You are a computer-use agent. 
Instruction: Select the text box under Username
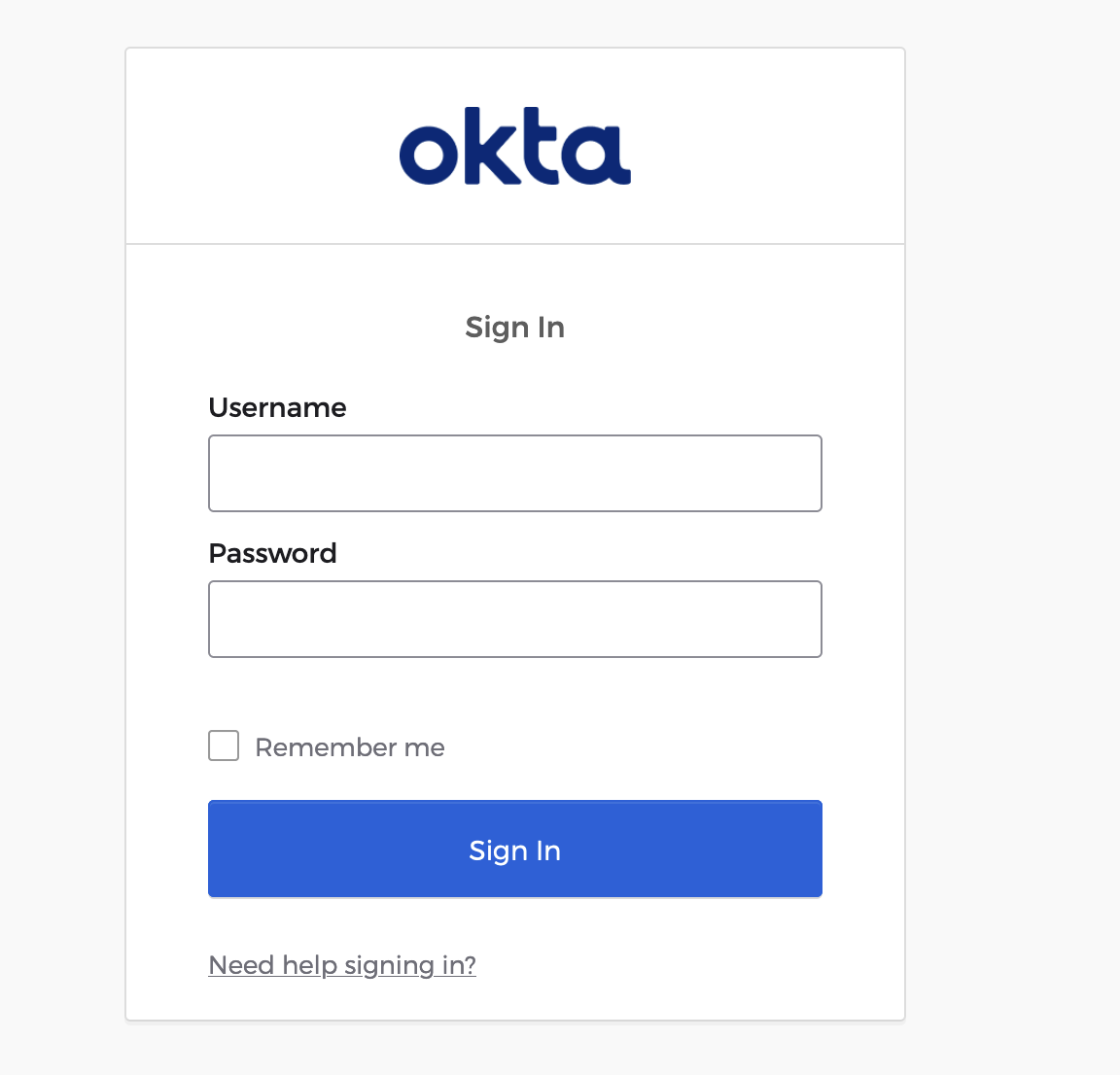point(515,472)
